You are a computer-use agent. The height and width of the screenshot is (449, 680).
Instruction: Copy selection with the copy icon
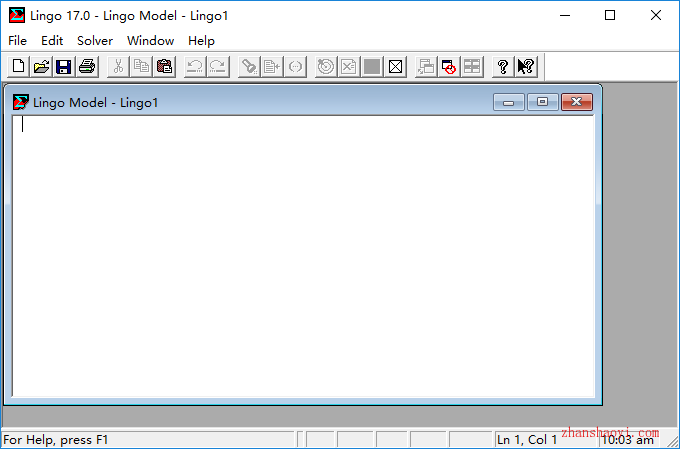point(141,66)
